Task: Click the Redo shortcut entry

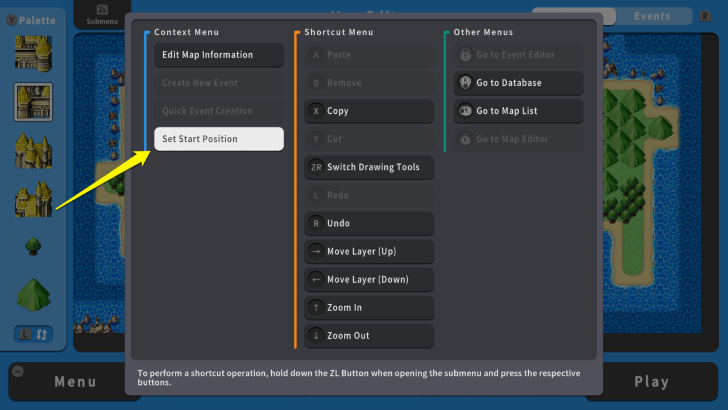Action: click(x=369, y=195)
